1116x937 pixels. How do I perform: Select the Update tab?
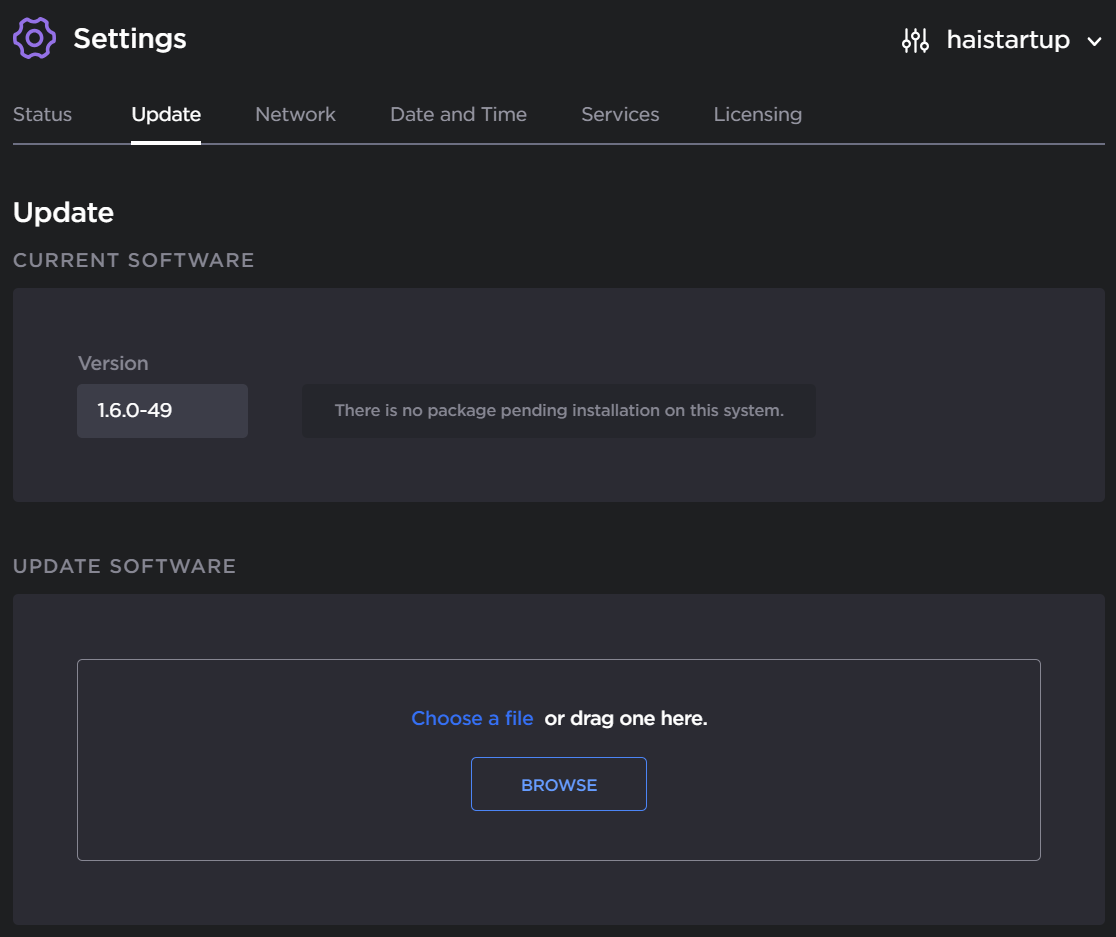click(x=166, y=114)
